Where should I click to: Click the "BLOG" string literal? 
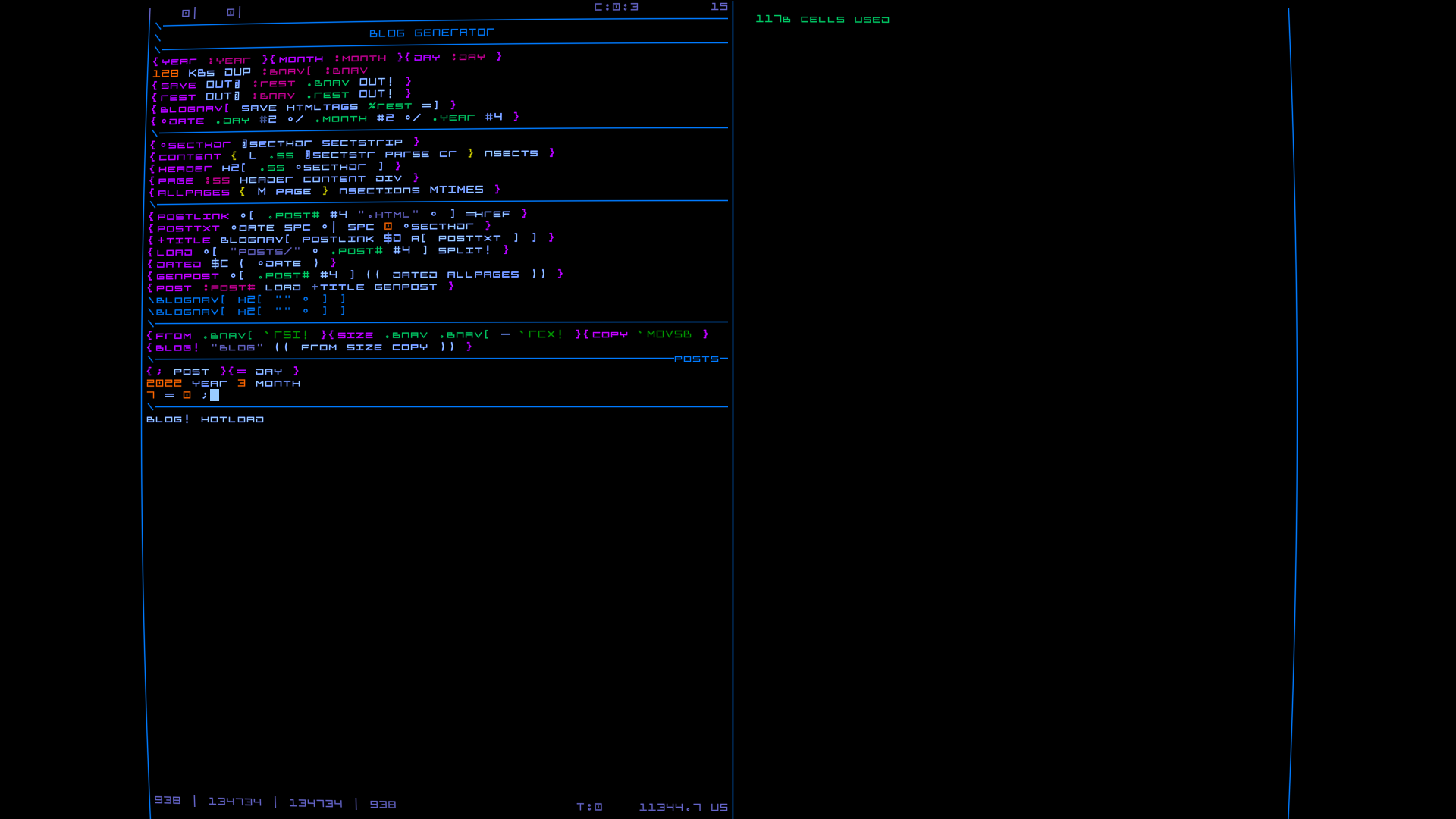237,347
